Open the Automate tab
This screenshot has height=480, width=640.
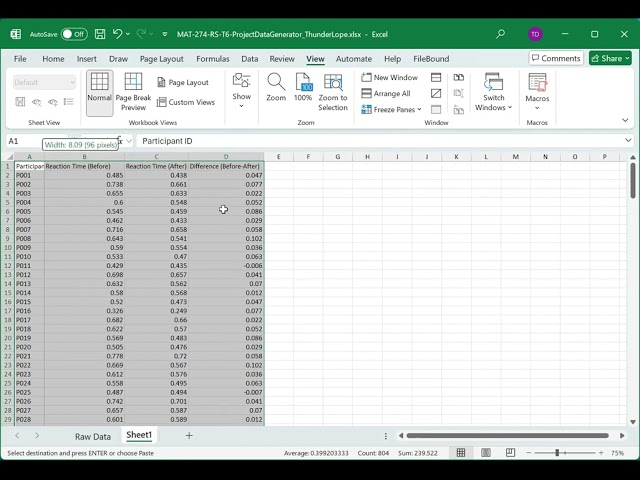tap(353, 59)
